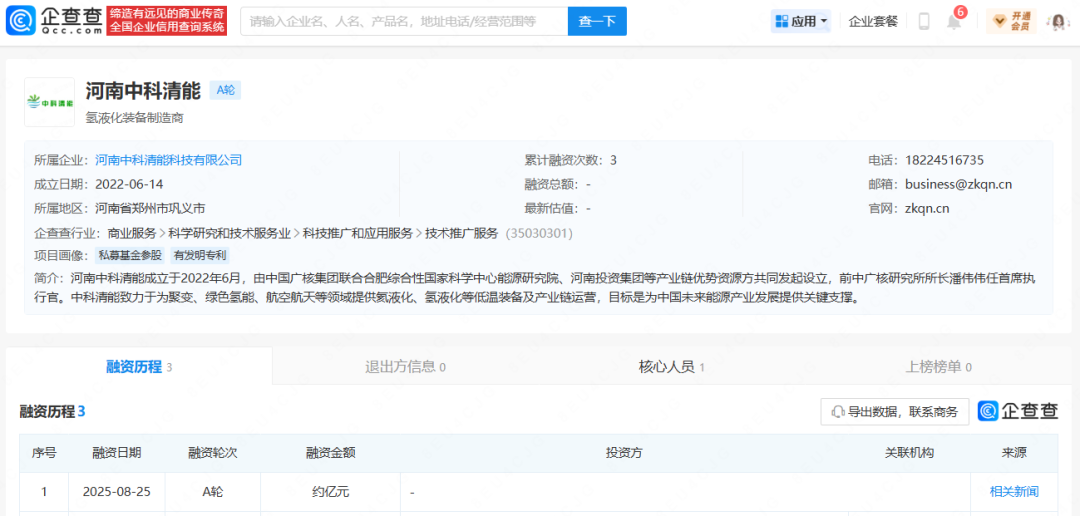Click the mobile phone icon
1080x516 pixels.
(924, 21)
